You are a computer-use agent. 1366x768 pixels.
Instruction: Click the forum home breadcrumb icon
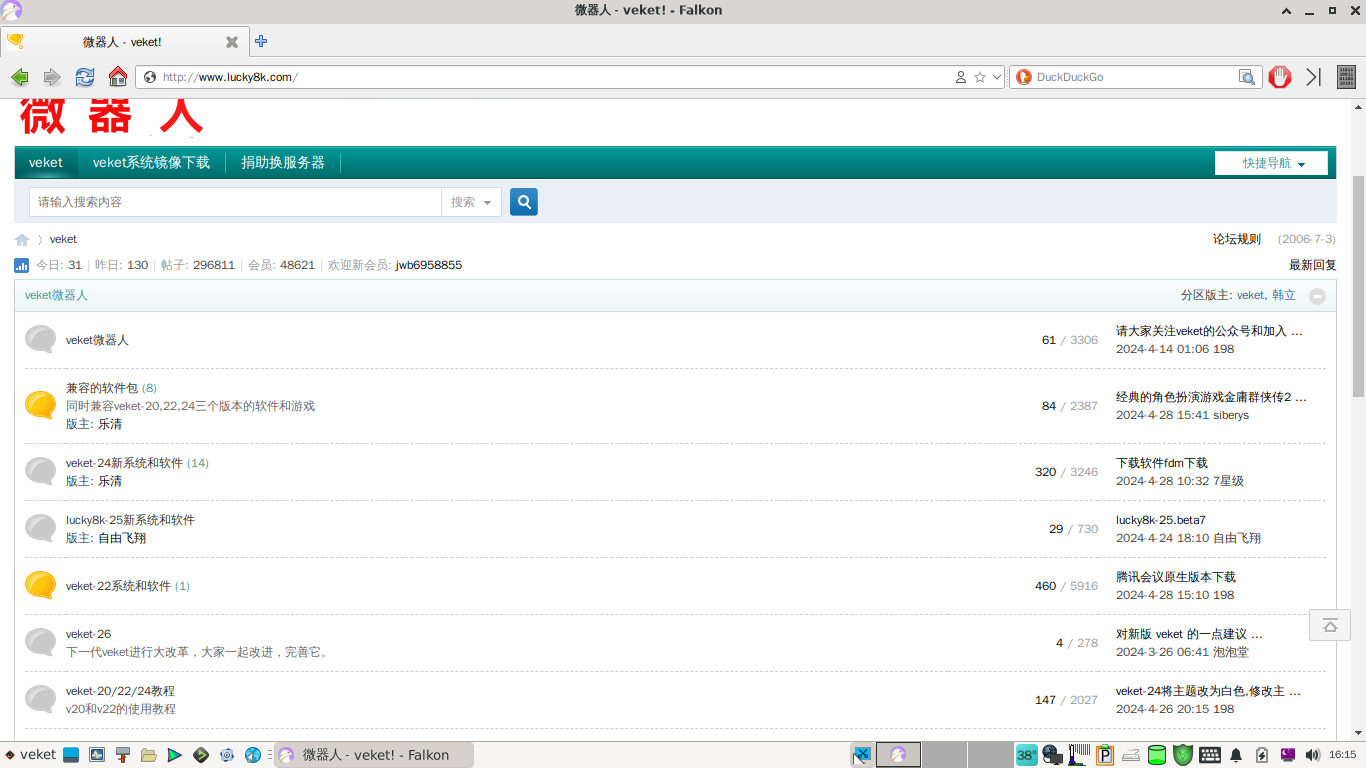pyautogui.click(x=22, y=240)
